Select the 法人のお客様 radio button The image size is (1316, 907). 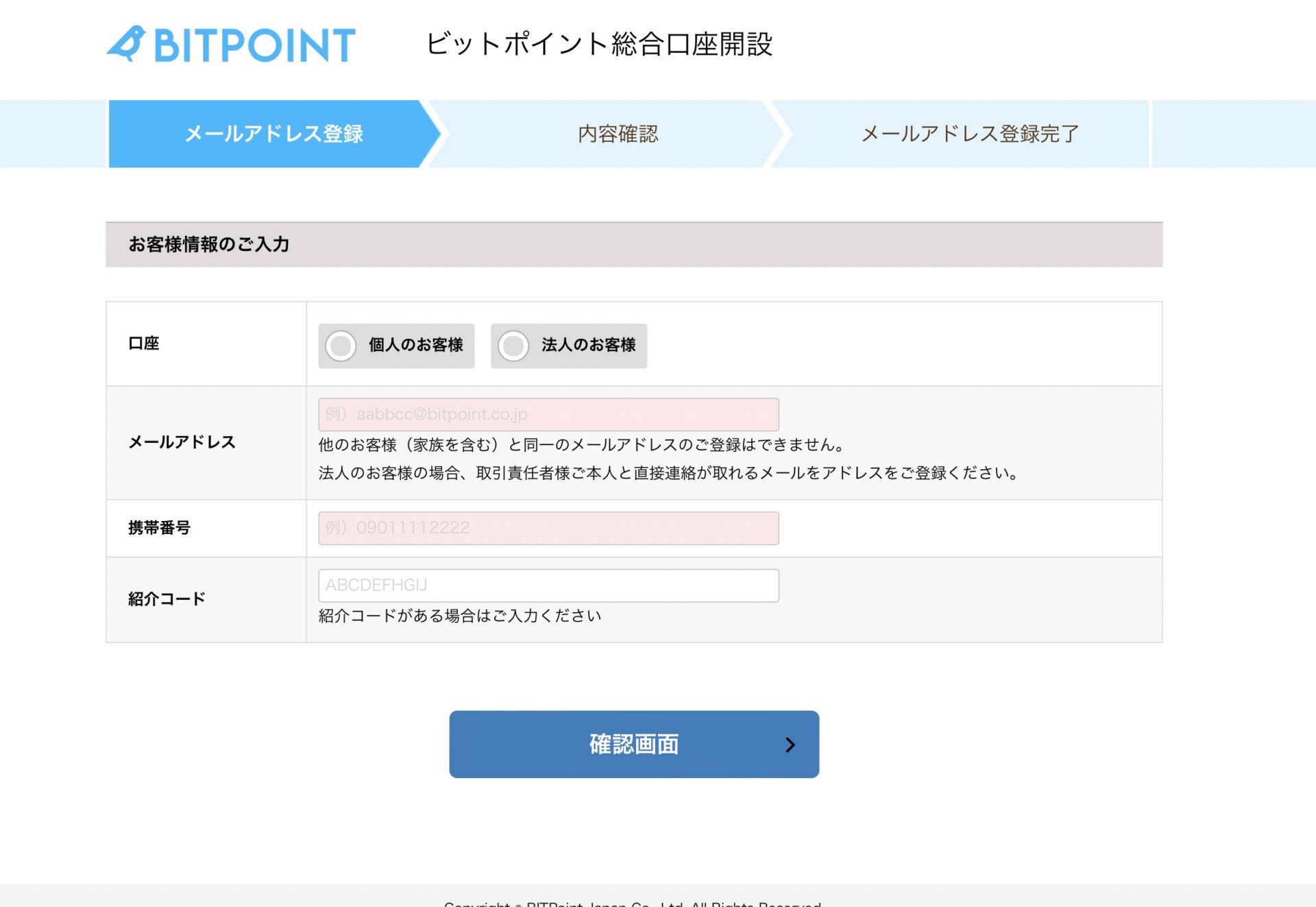513,346
